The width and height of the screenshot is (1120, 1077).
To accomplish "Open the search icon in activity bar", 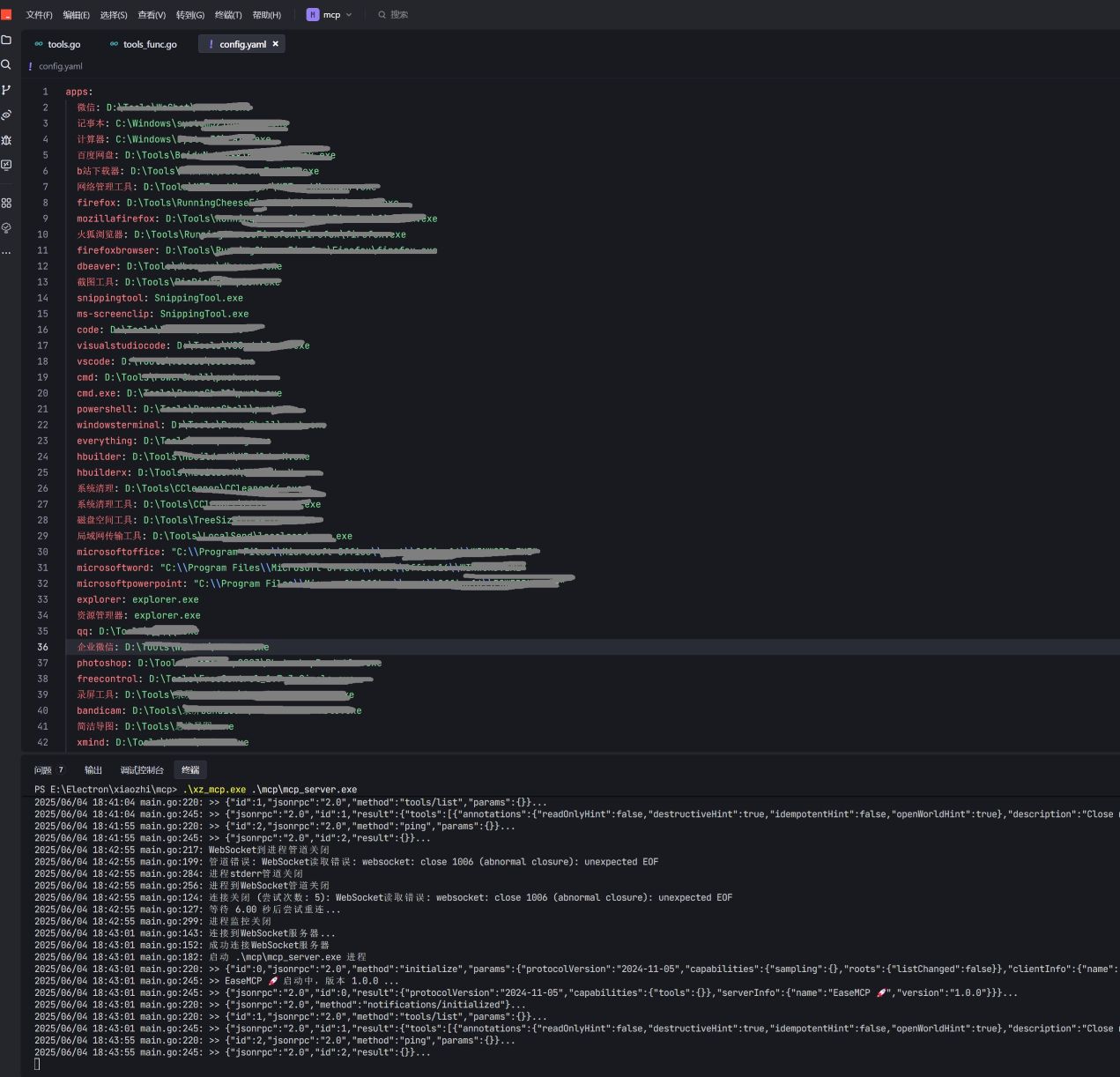I will pyautogui.click(x=6, y=64).
